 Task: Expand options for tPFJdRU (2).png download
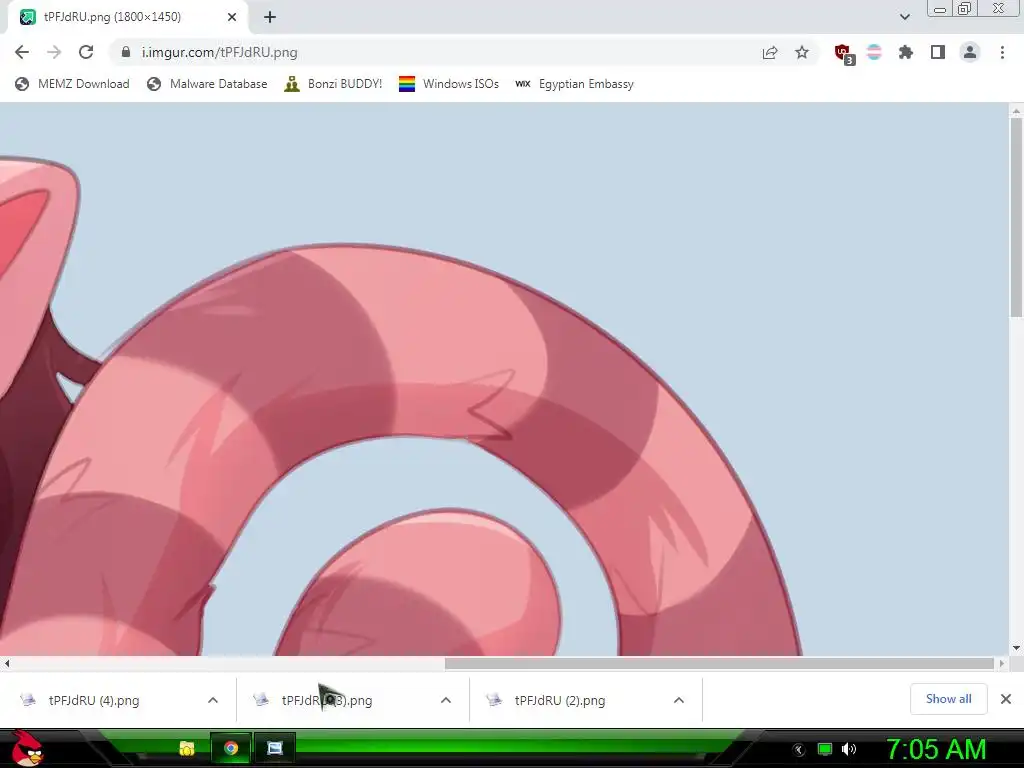[679, 700]
